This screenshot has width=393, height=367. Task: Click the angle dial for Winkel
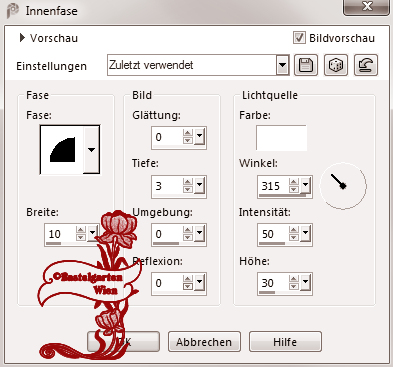343,186
